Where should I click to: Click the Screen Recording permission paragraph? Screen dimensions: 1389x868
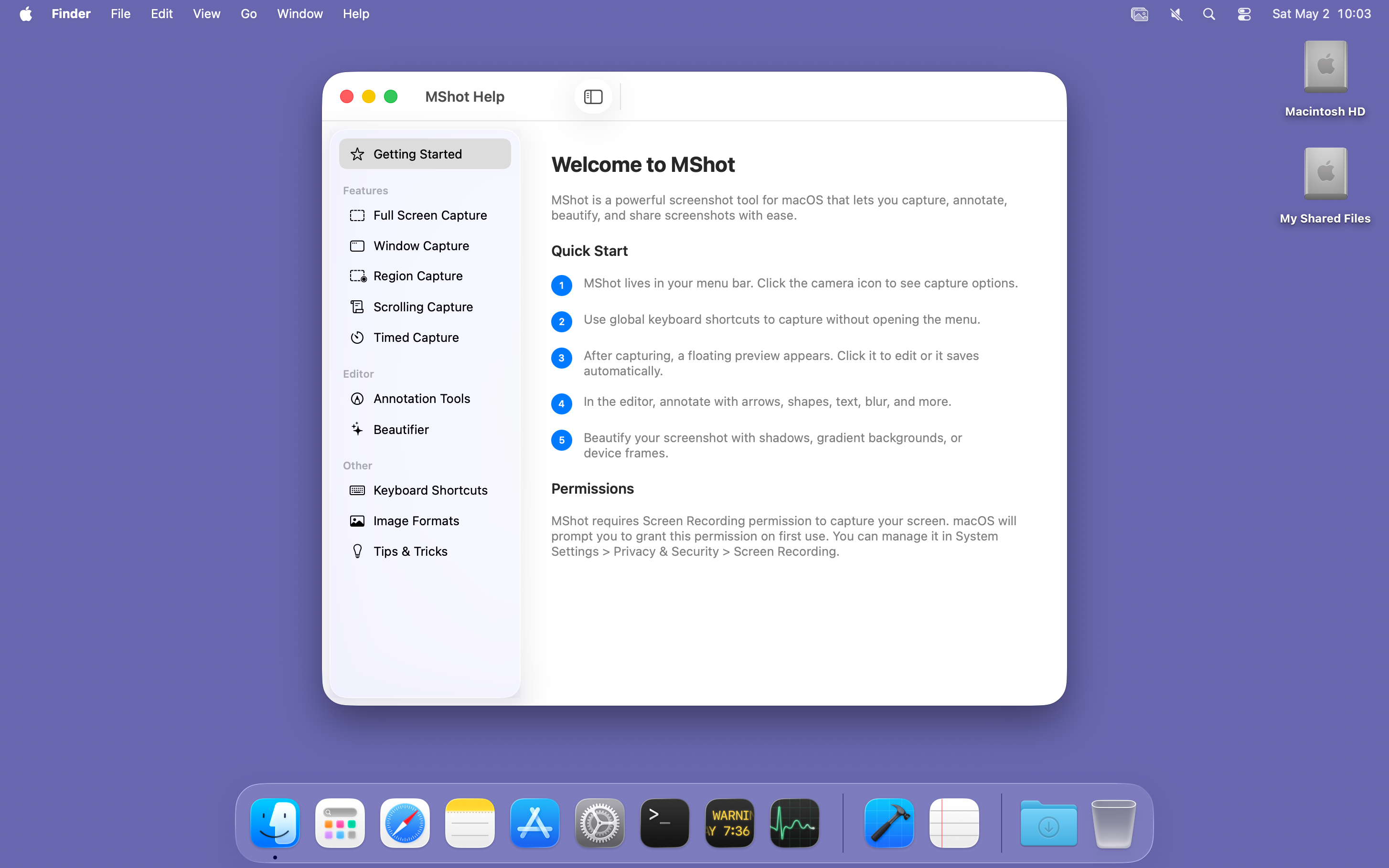783,536
